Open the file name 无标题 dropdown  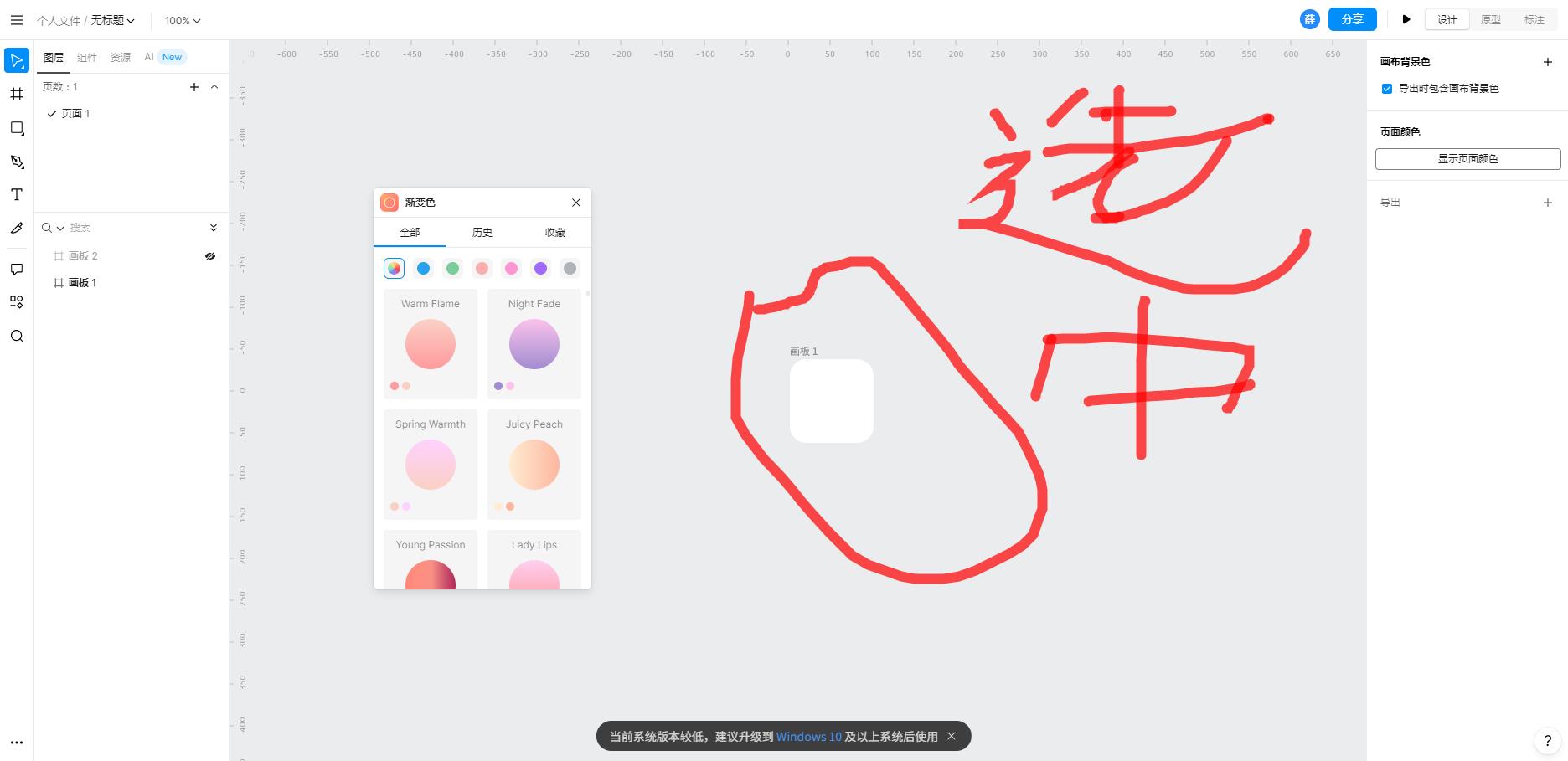coord(112,20)
